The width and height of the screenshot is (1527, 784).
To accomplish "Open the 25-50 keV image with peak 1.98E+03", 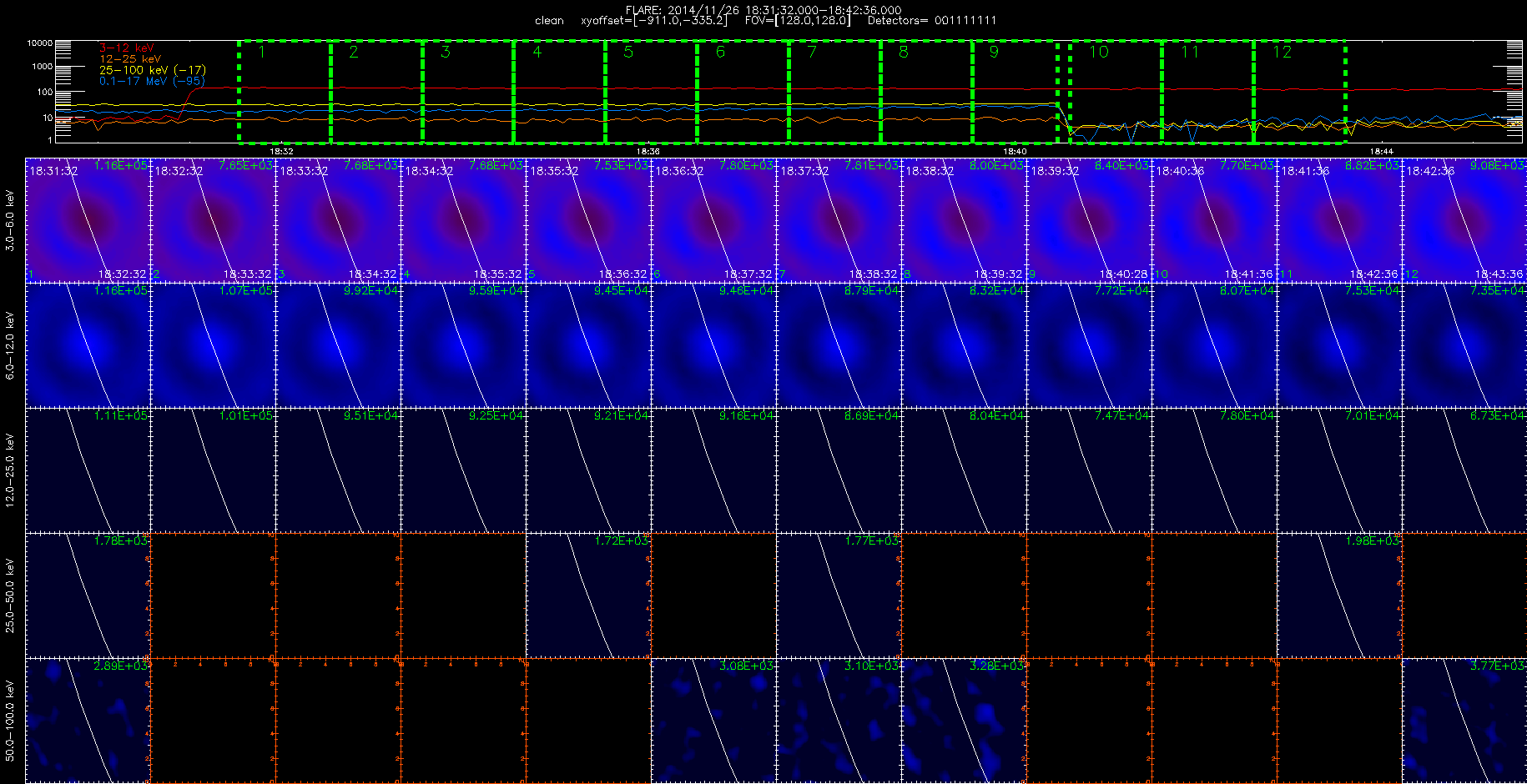I will [x=1339, y=596].
